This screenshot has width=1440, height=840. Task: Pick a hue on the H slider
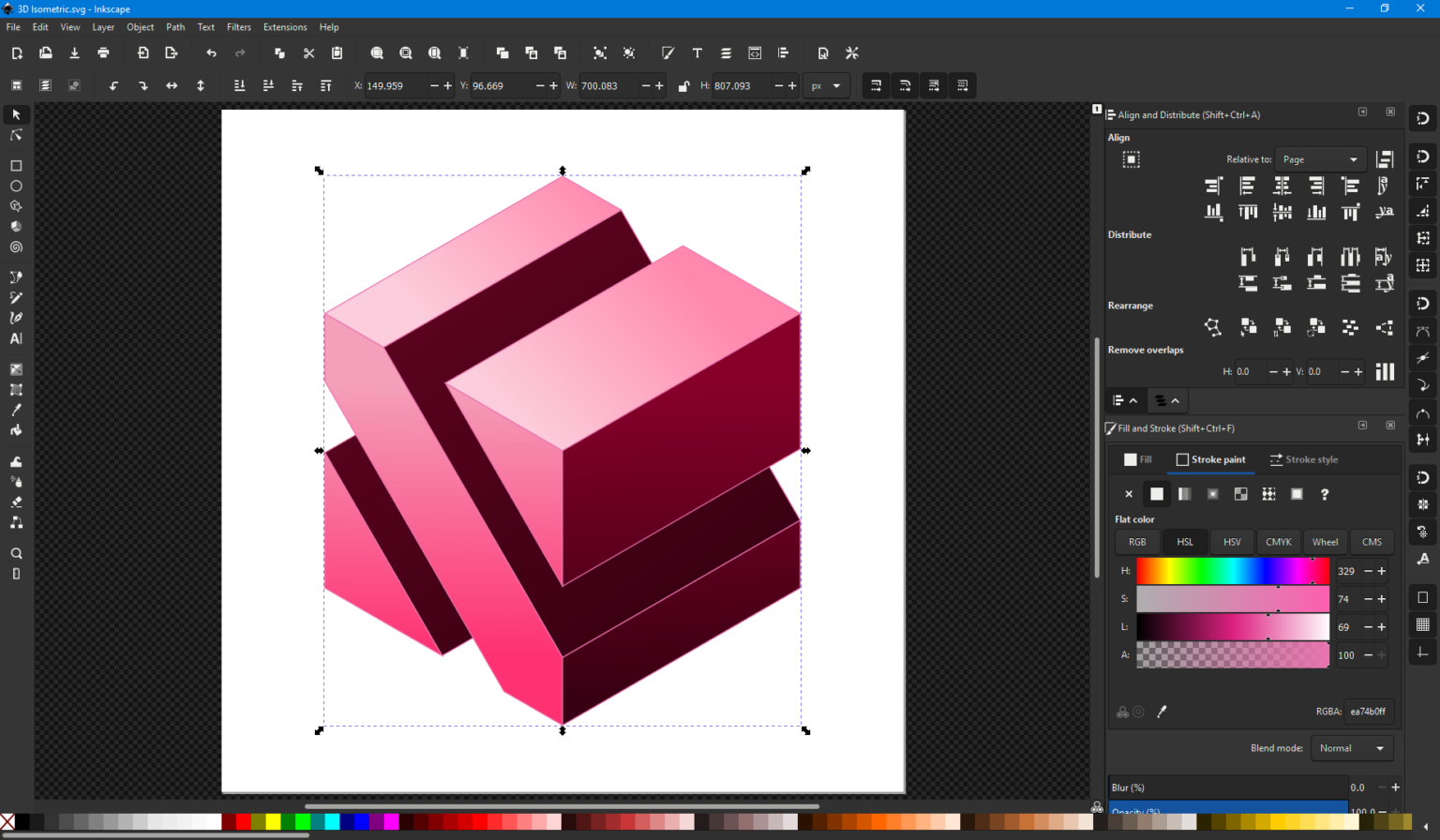pos(1228,571)
